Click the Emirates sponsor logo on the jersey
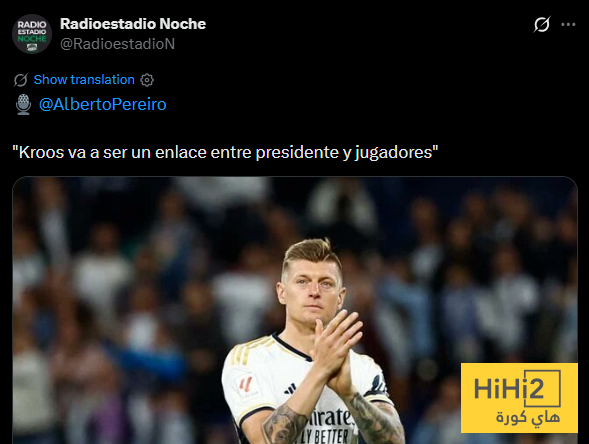589x444 pixels. pyautogui.click(x=330, y=418)
